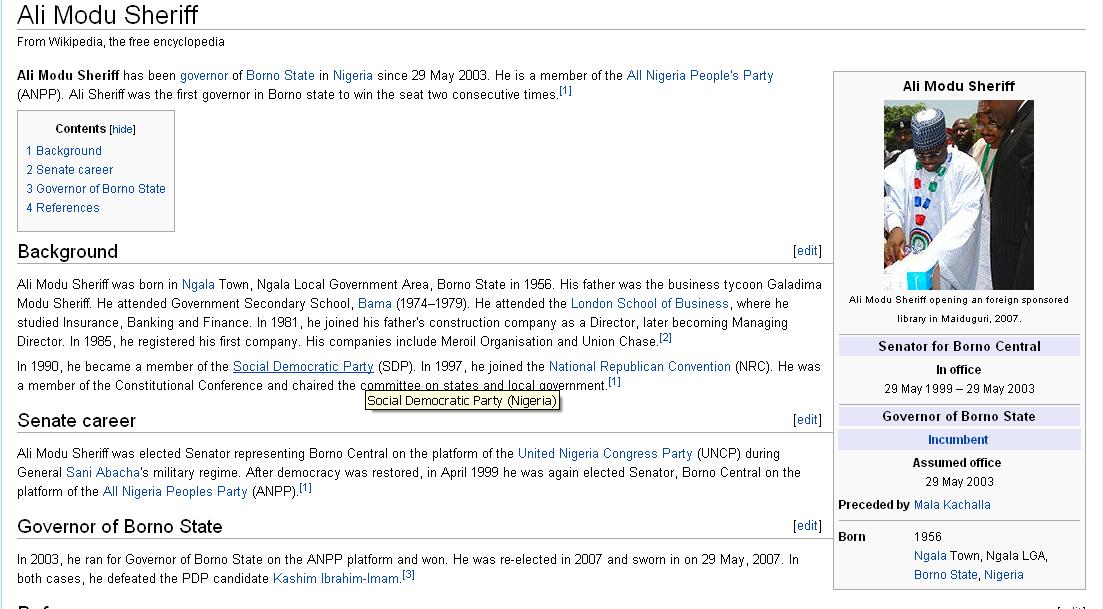Open the All Nigeria People's Party link
The width and height of the screenshot is (1103, 609).
click(x=699, y=76)
